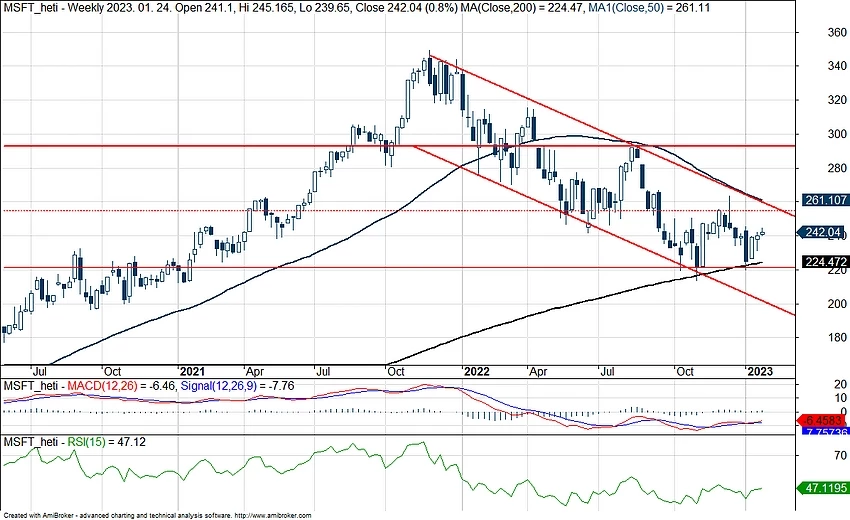
Task: Click the 20 label on the MACD scale
Action: (840, 384)
